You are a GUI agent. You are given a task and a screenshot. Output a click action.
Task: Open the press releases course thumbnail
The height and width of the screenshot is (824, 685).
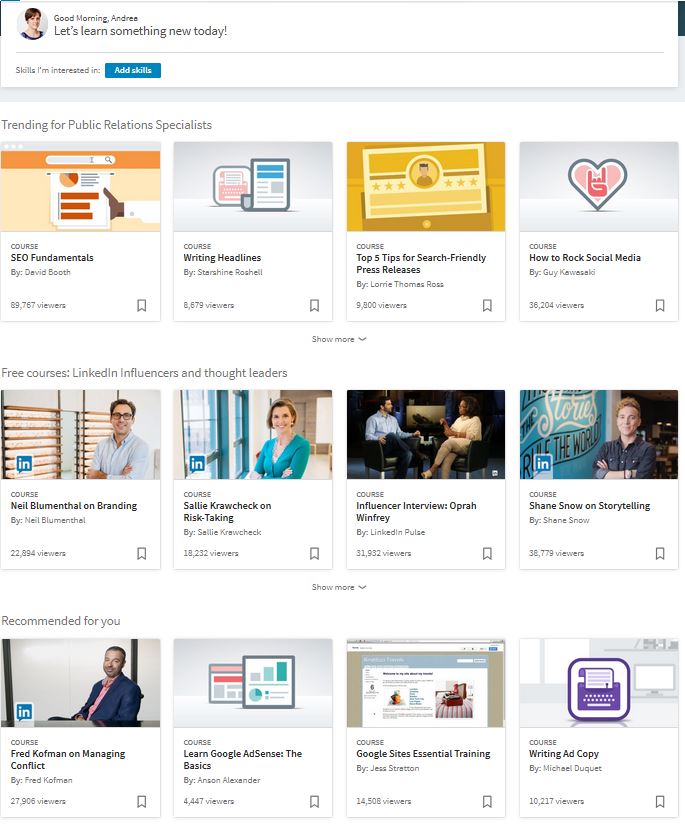tap(426, 187)
